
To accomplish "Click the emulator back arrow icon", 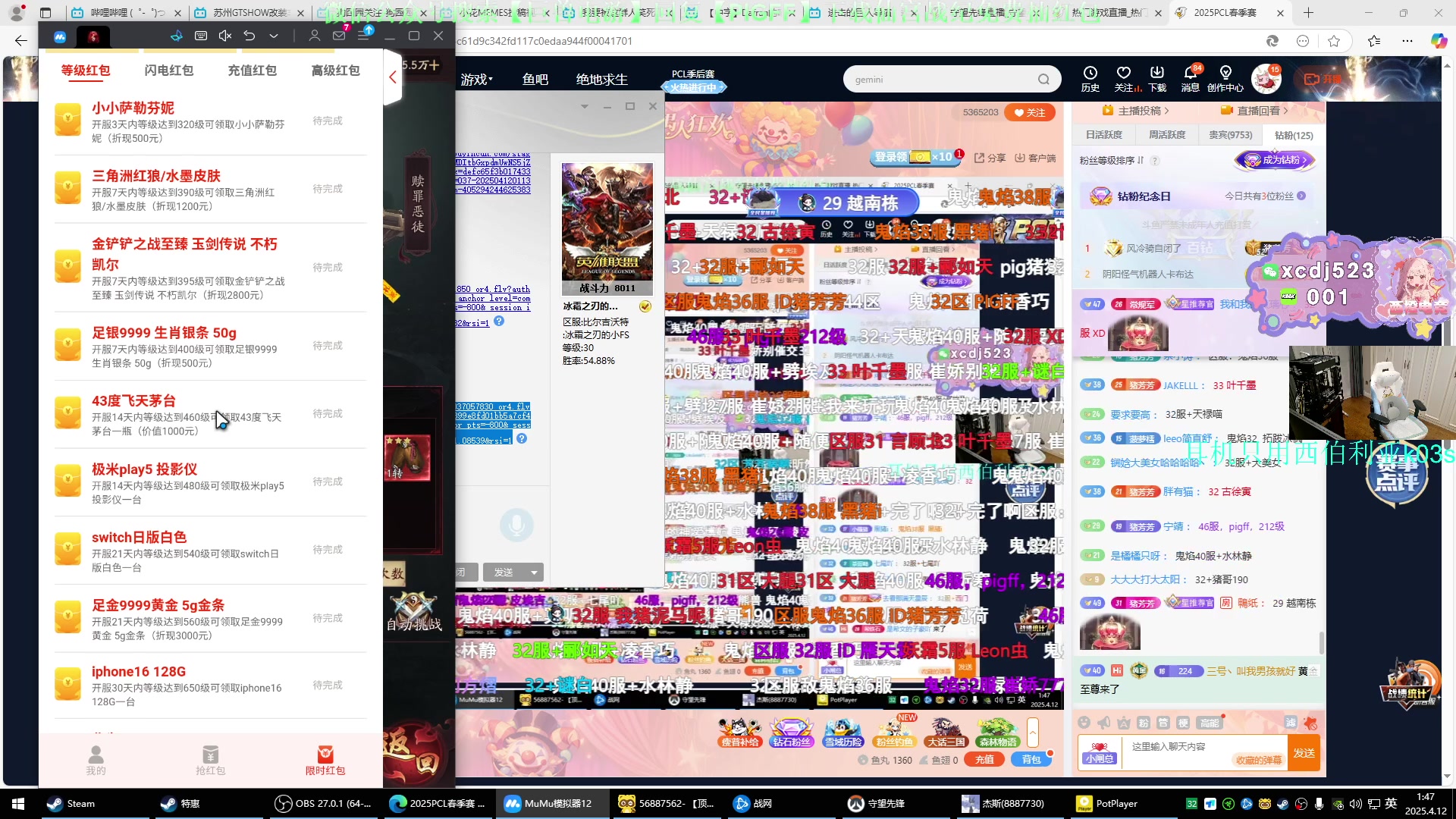I will click(x=249, y=36).
